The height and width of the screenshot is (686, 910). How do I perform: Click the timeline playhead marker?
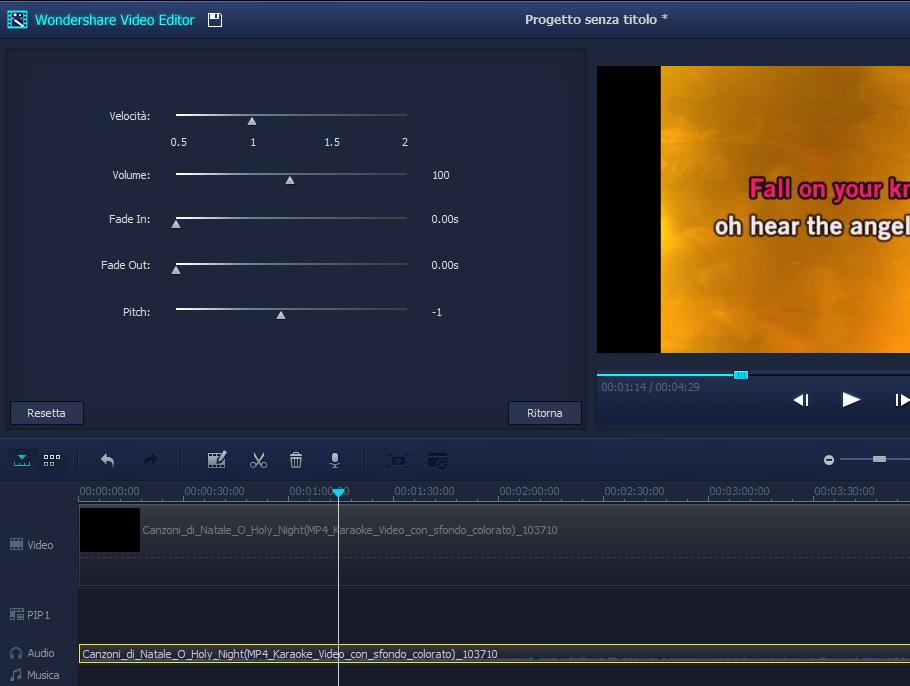[338, 492]
